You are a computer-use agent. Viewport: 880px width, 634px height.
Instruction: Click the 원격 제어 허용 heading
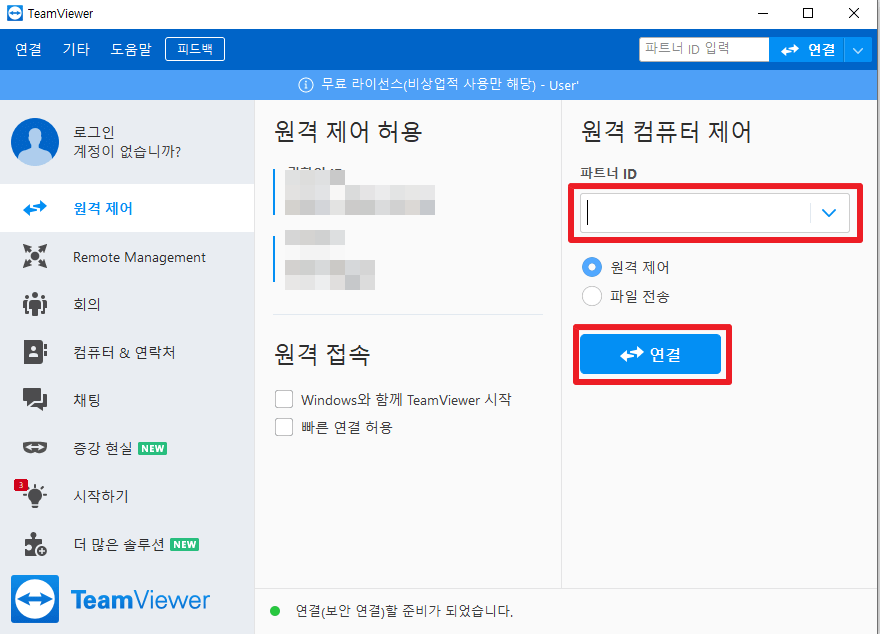tap(348, 132)
